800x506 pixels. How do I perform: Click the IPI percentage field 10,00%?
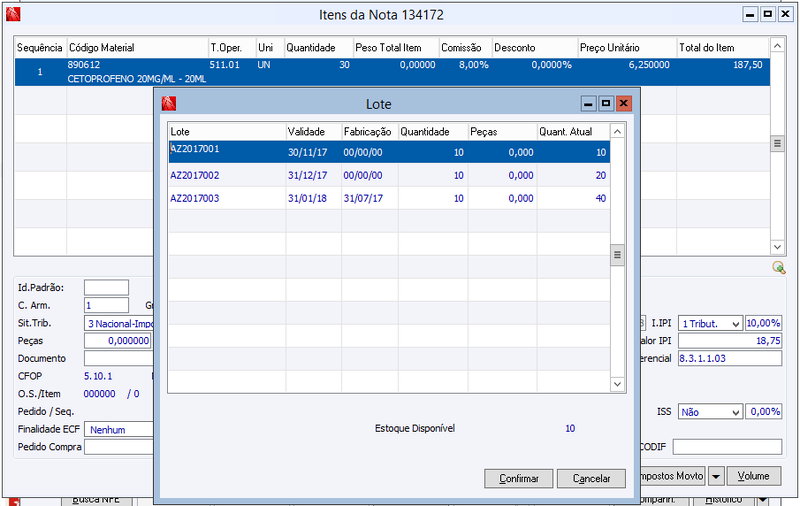763,323
